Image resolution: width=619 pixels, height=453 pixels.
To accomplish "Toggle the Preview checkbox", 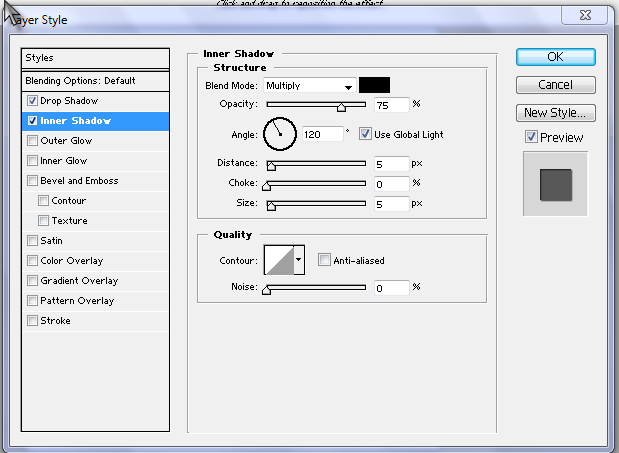I will tap(531, 137).
